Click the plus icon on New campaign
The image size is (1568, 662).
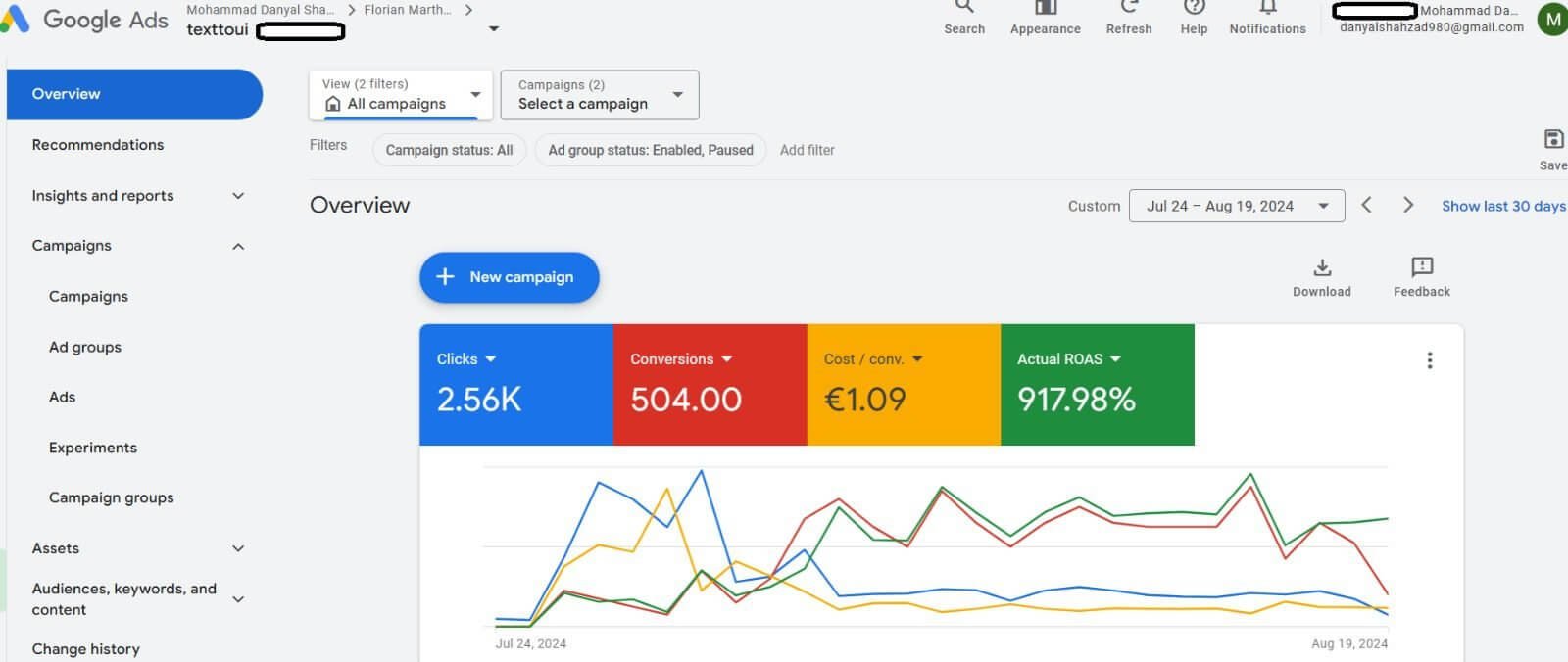[x=445, y=277]
